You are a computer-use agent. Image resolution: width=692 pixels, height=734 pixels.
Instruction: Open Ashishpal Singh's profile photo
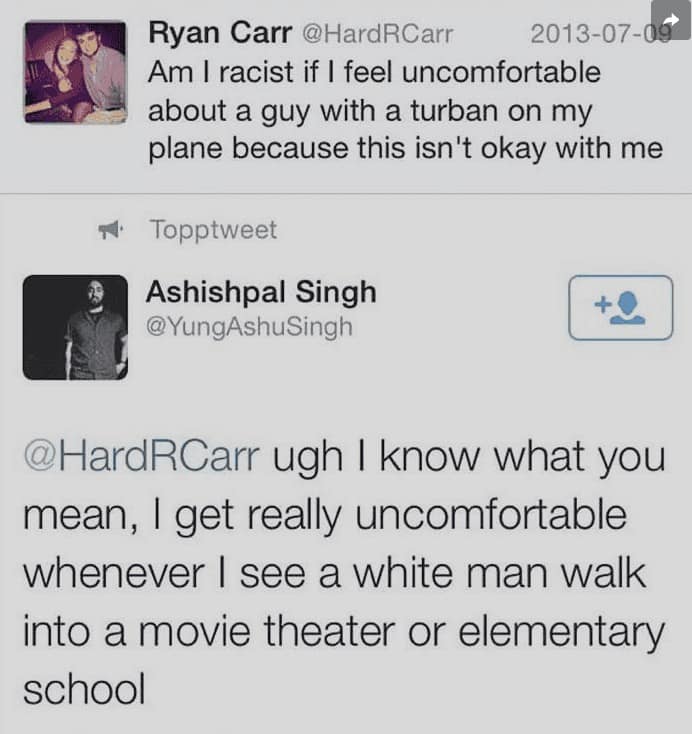[x=75, y=327]
